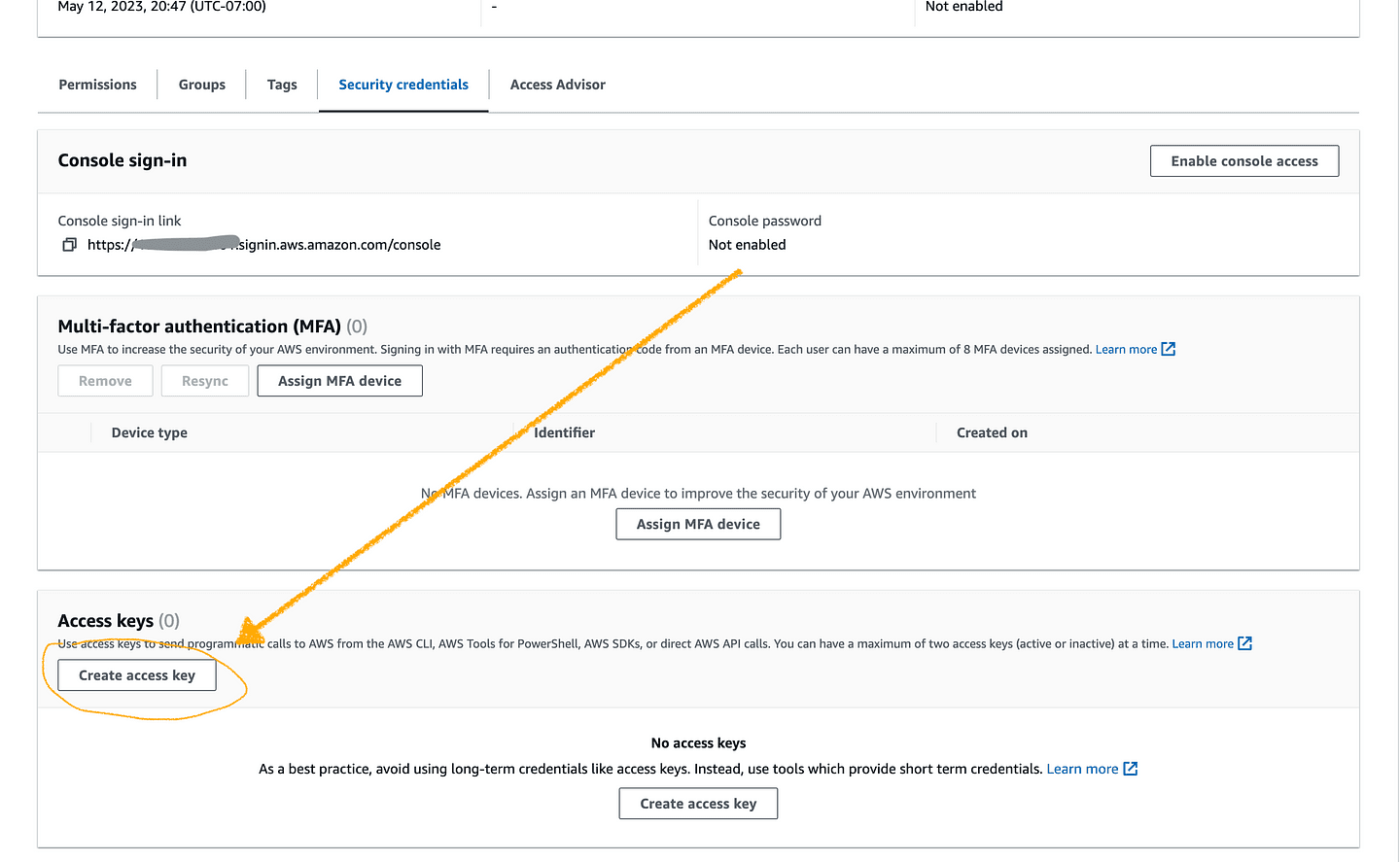Image resolution: width=1400 pixels, height=862 pixels.
Task: Click Enable console access button
Action: [x=1244, y=161]
